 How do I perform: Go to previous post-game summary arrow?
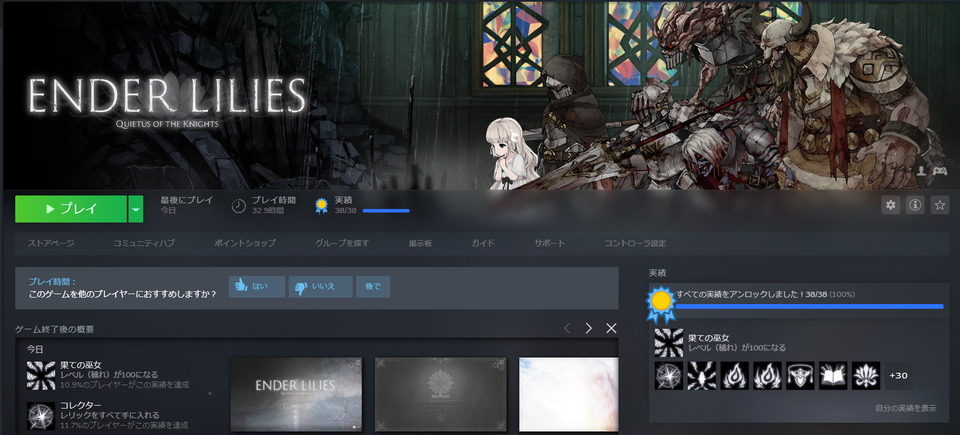(567, 328)
